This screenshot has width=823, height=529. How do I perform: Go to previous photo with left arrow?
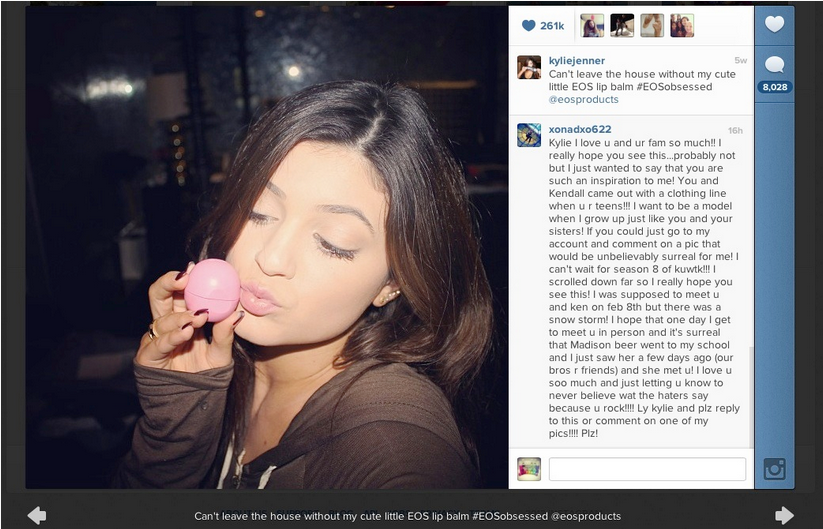coord(37,515)
